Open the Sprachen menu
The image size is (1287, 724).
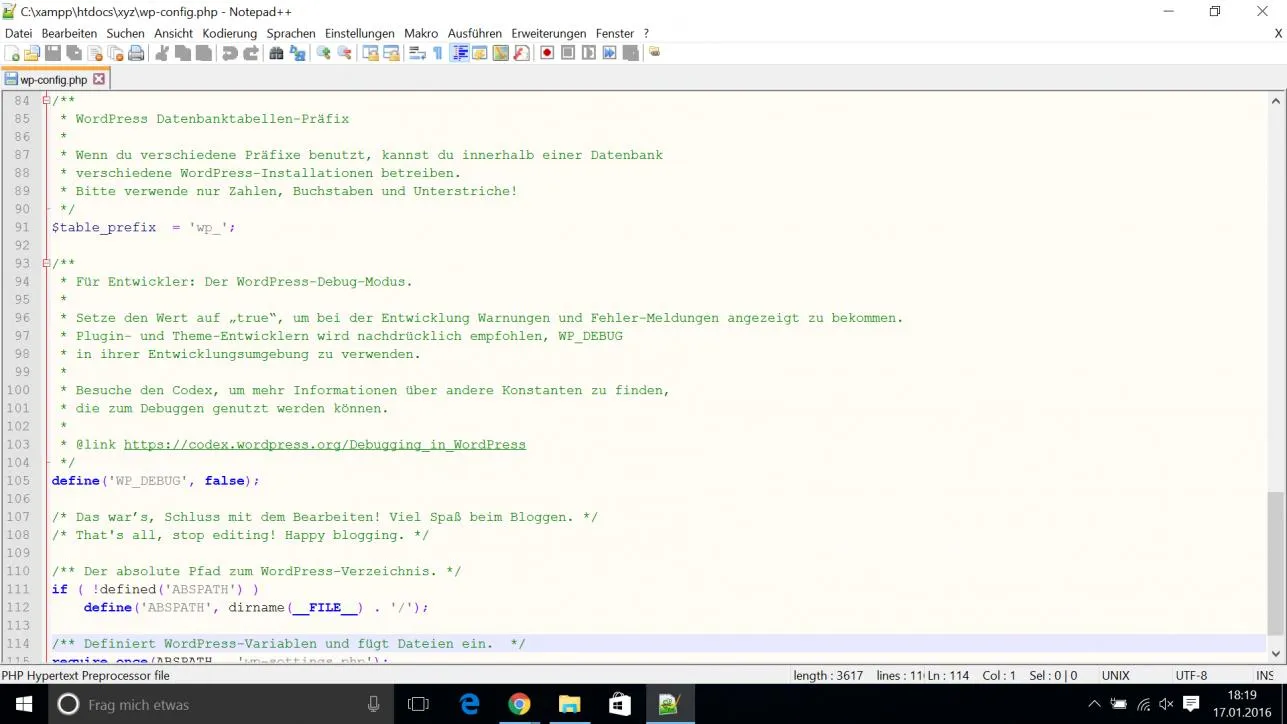291,33
